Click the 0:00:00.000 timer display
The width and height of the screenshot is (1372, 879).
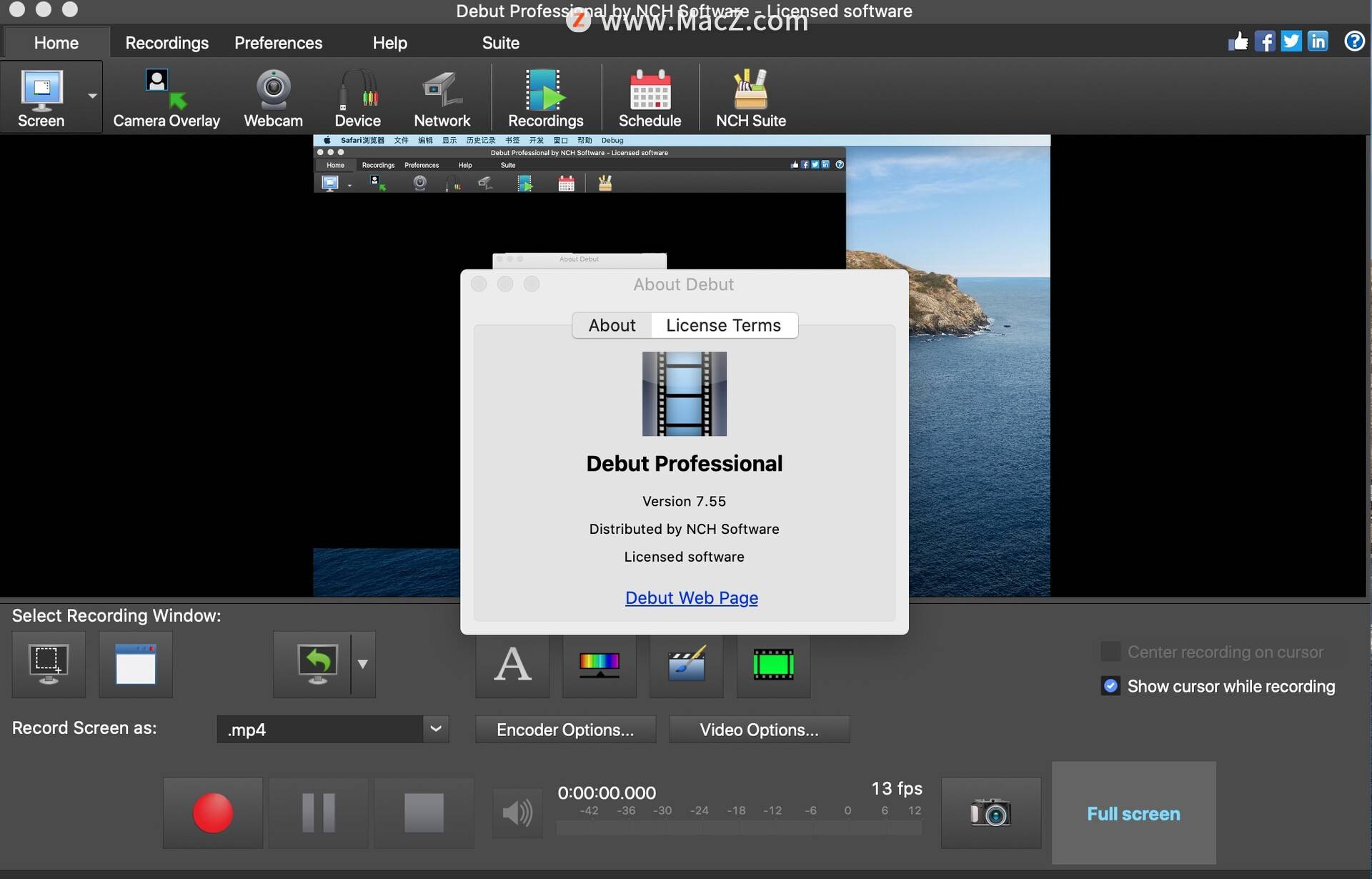(x=607, y=793)
